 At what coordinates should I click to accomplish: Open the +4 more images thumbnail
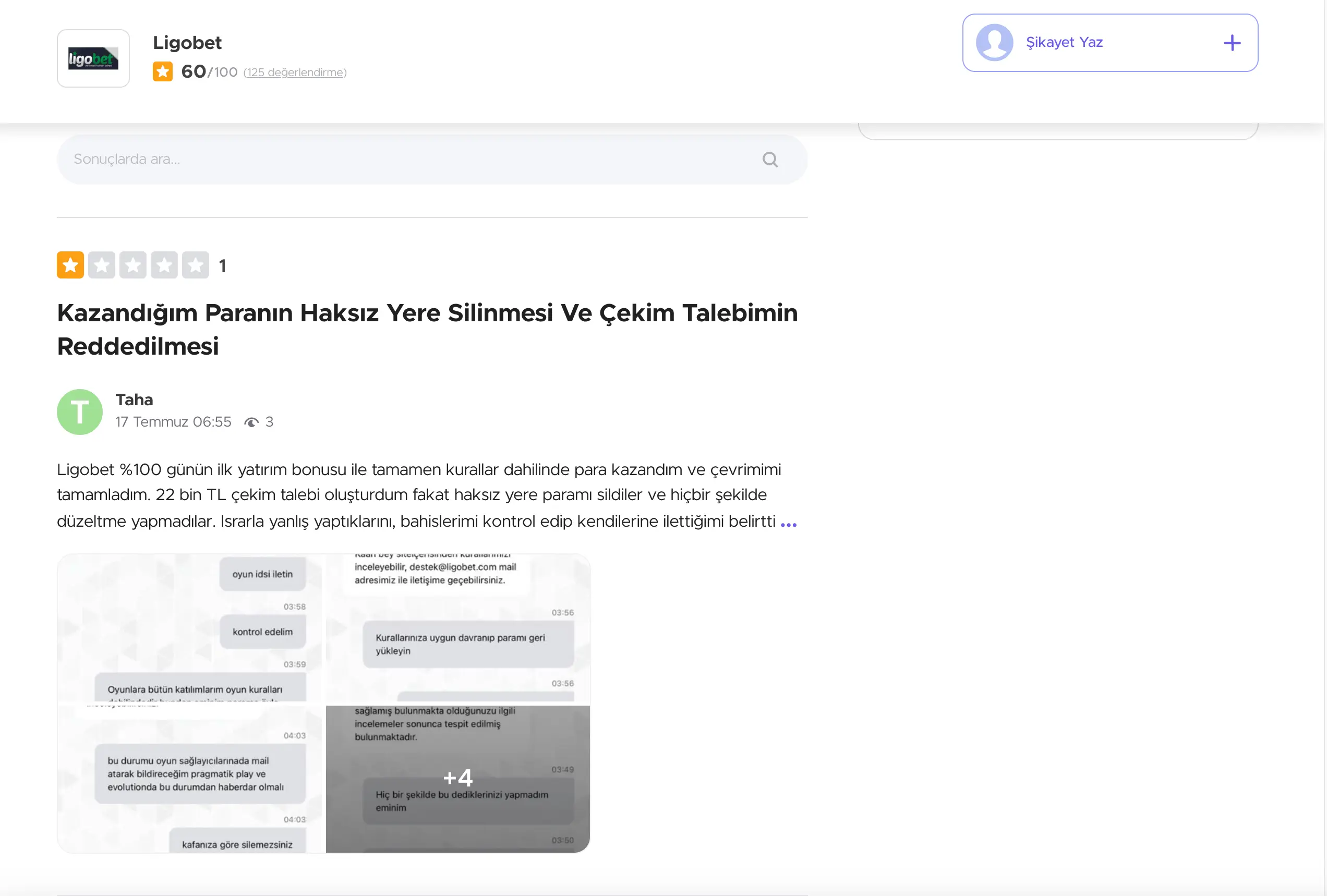click(x=458, y=779)
